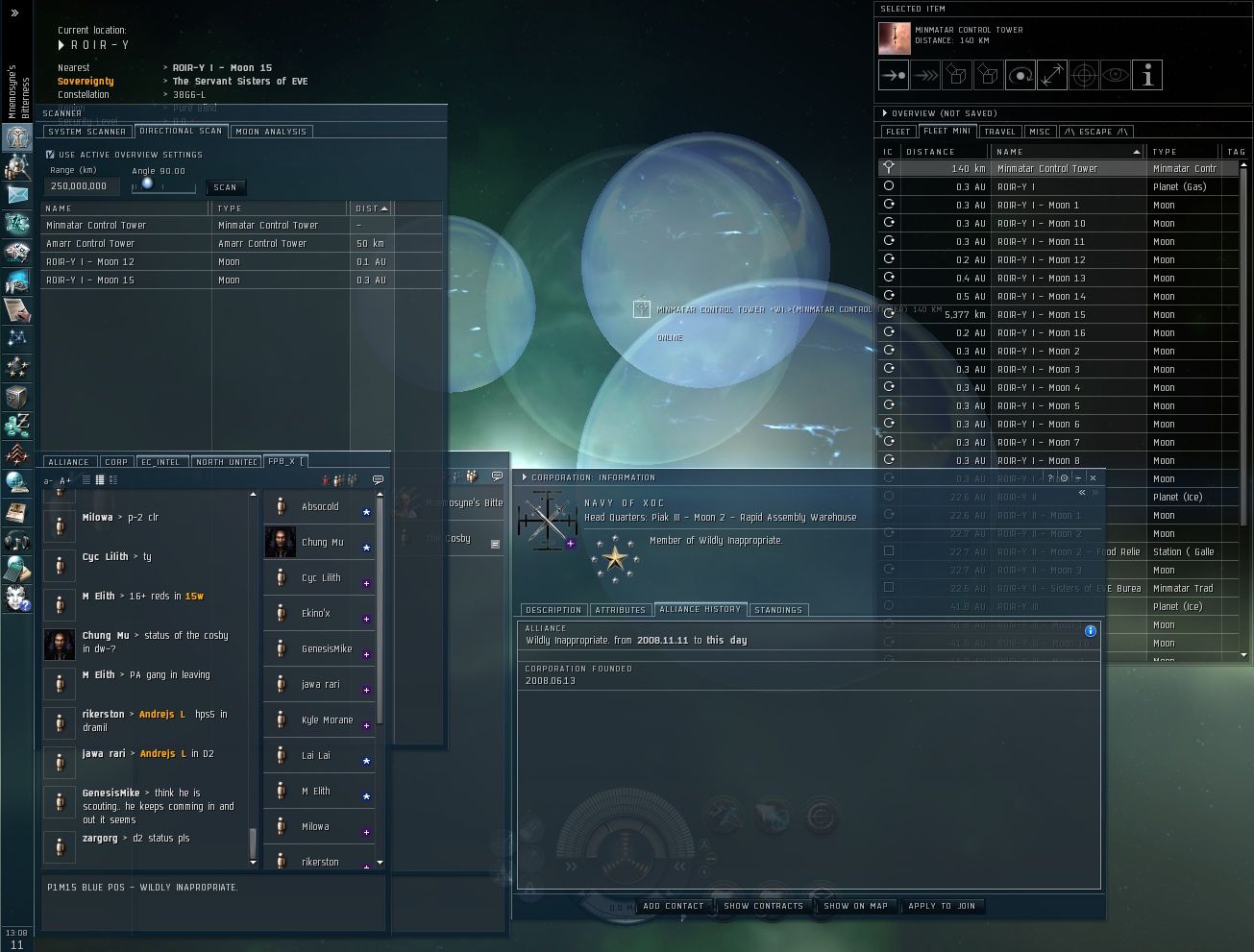Open People & Places magnifier icon
Viewport: 1254px width, 952px height.
17,165
